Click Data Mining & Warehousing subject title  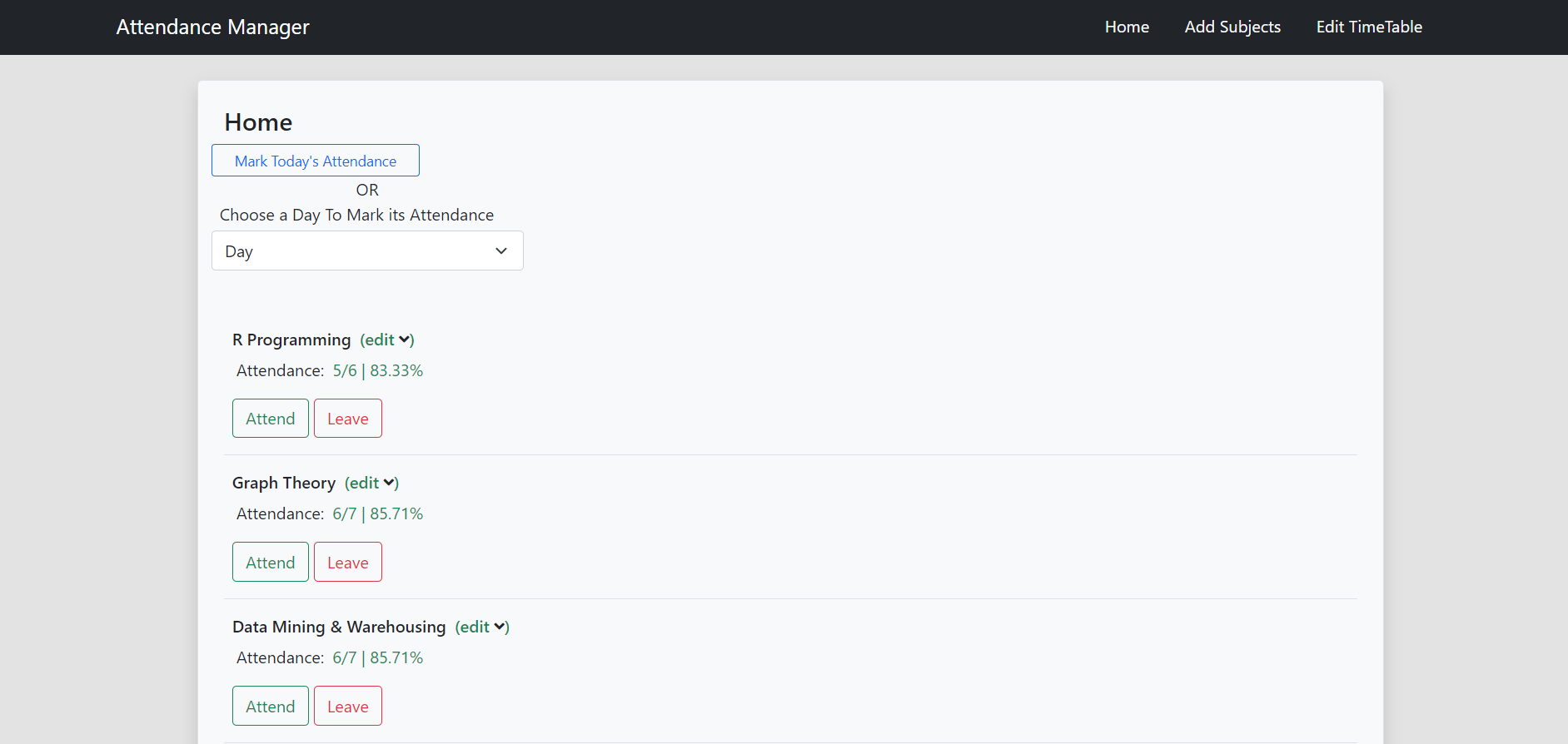pos(339,627)
